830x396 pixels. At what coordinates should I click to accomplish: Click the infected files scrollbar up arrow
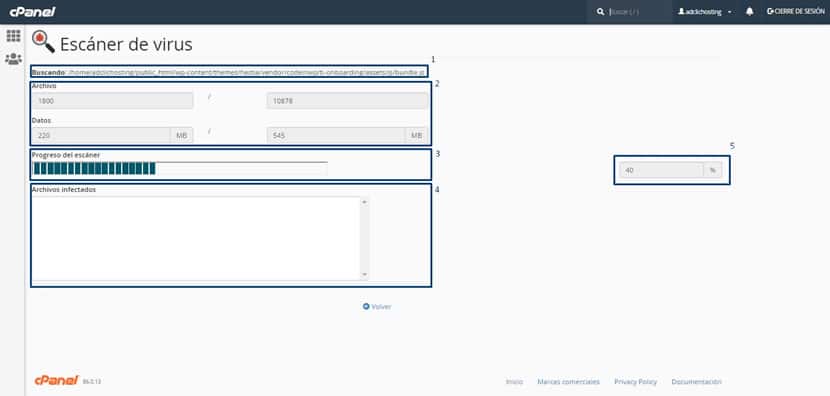click(364, 202)
